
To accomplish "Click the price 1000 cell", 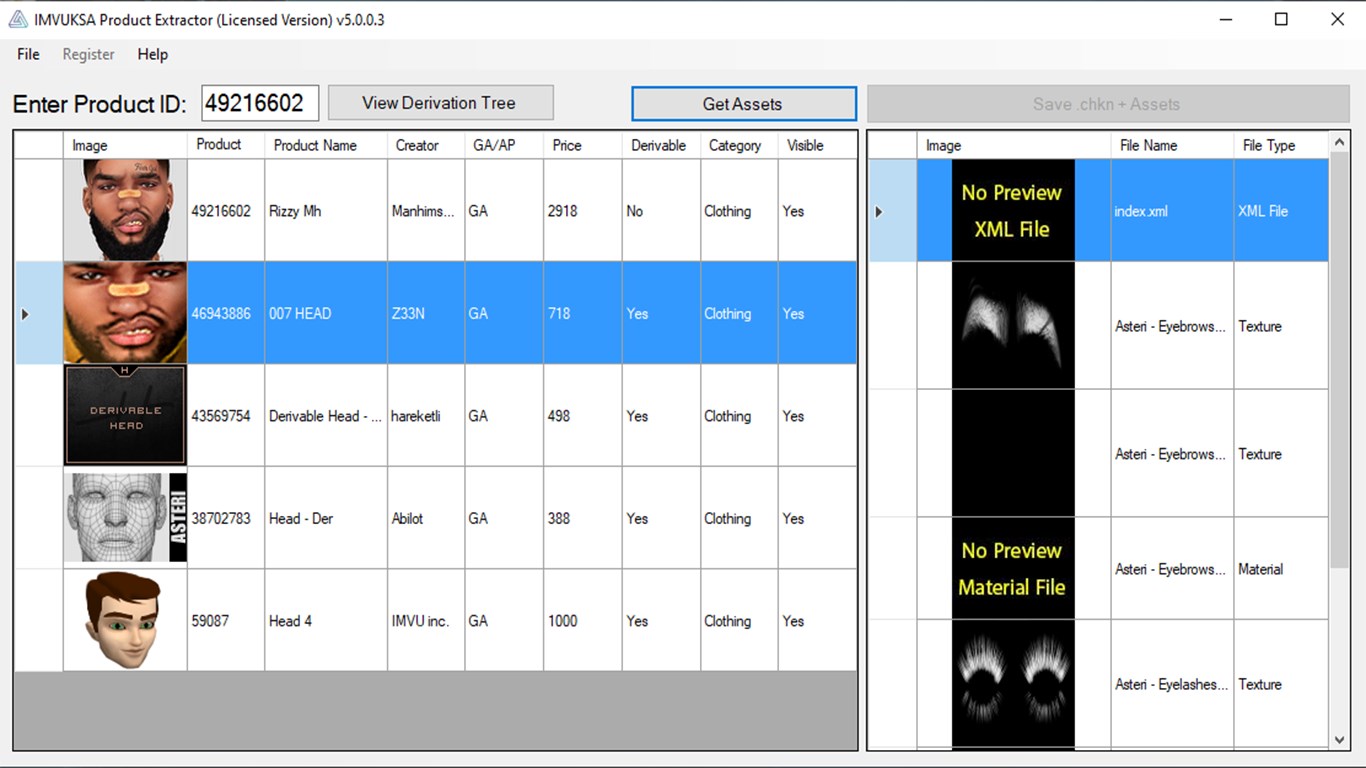I will (x=583, y=621).
